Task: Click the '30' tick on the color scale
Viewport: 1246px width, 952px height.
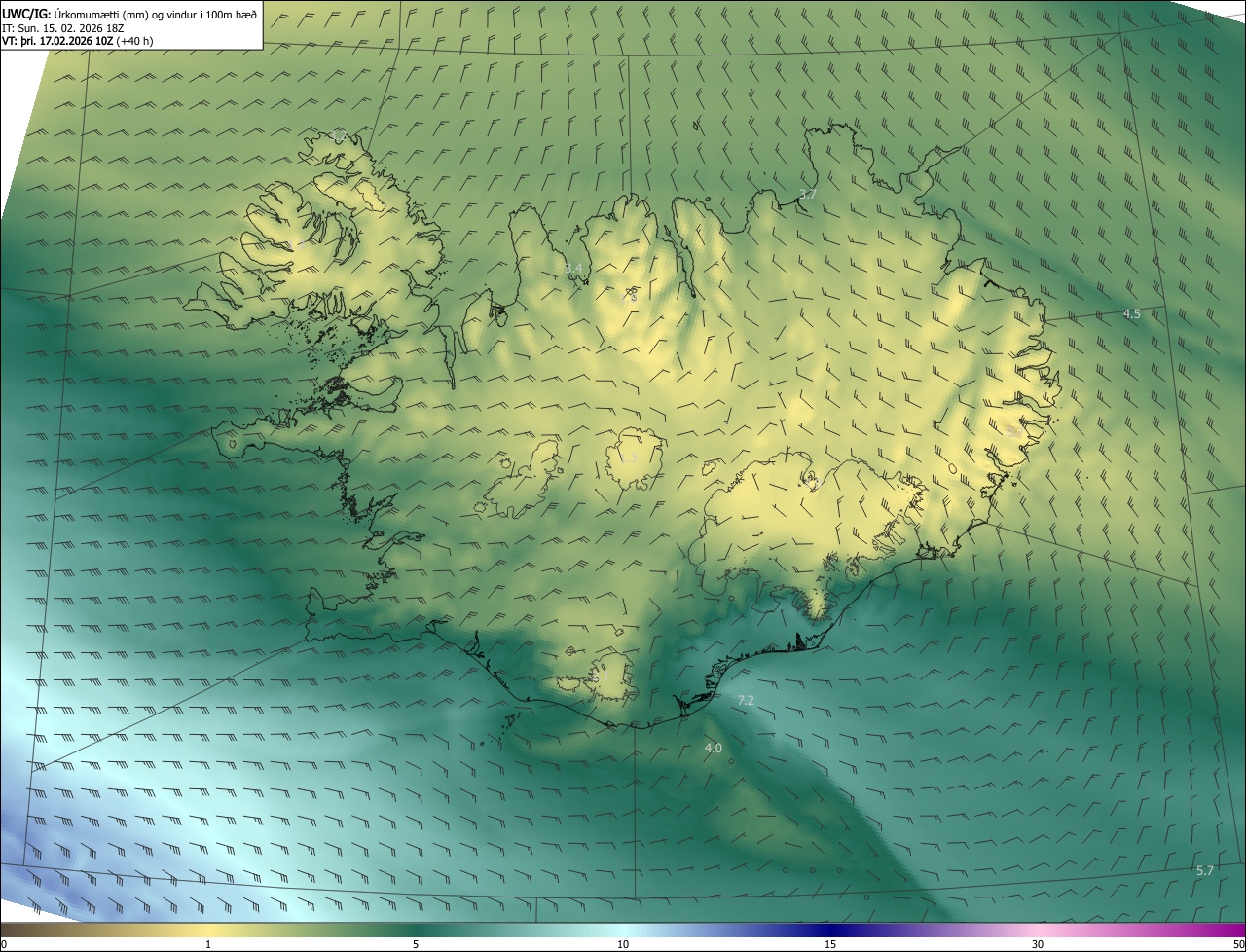Action: tap(1038, 944)
